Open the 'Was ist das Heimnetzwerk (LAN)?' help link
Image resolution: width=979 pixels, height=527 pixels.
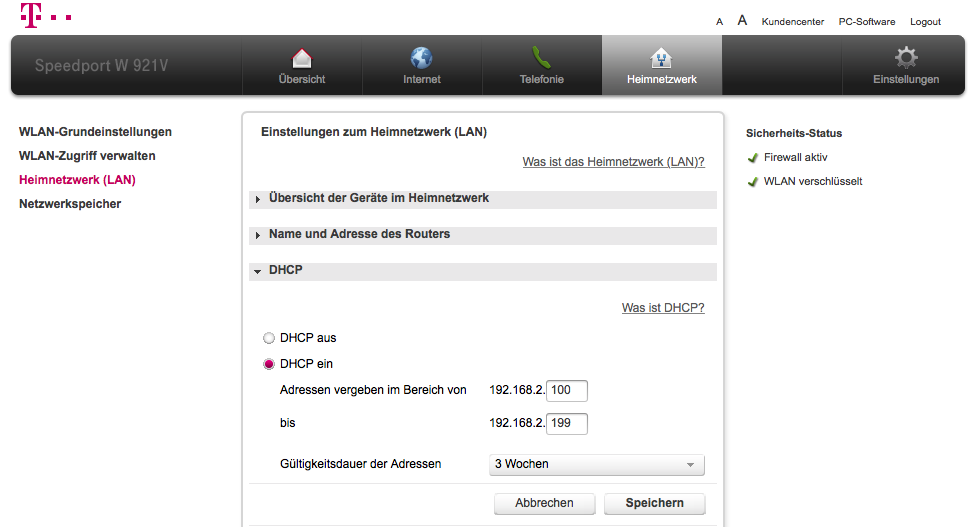coord(614,162)
